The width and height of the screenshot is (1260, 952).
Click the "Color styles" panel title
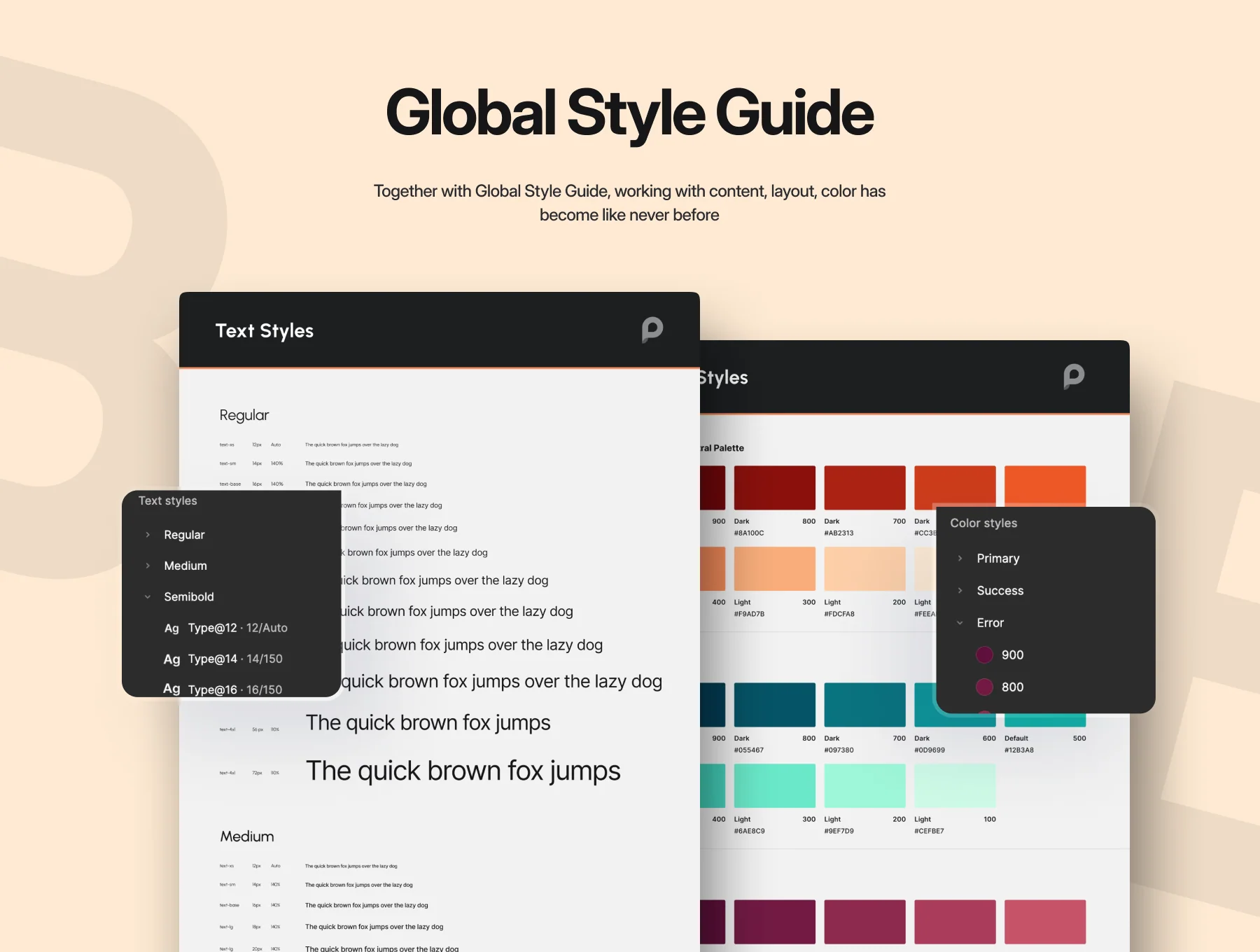click(983, 523)
